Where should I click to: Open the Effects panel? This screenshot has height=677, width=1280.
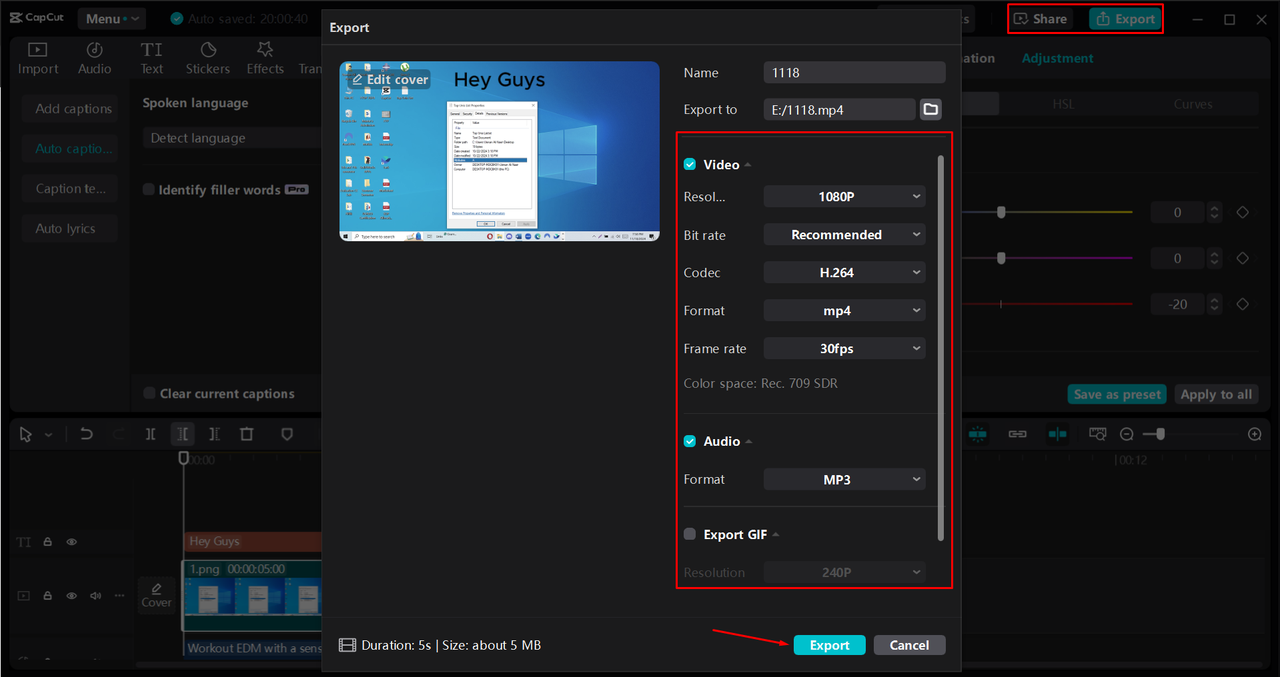point(265,58)
